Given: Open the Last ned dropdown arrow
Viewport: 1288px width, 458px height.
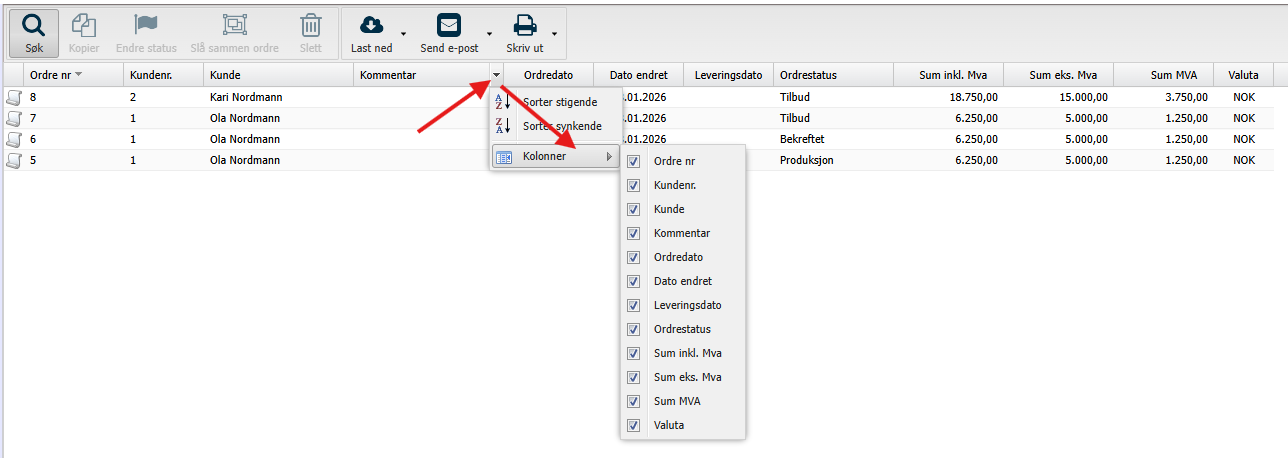Looking at the screenshot, I should pos(403,34).
